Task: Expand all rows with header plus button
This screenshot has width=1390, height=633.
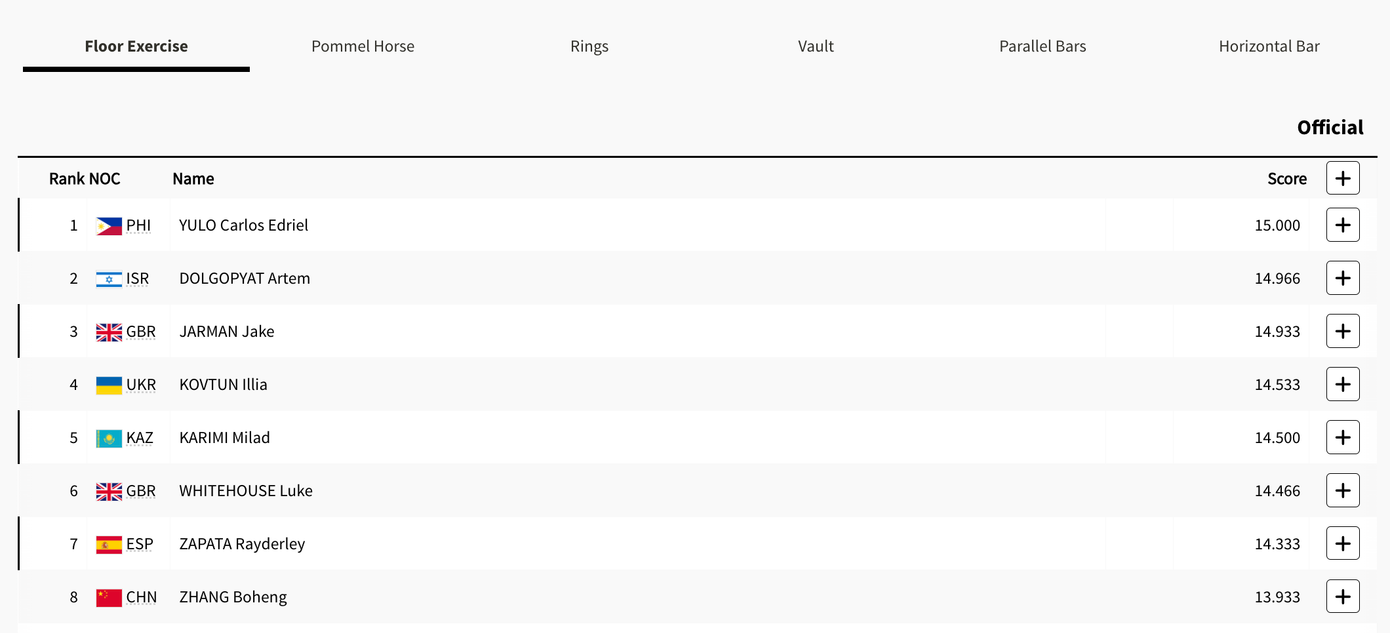Action: (1342, 178)
